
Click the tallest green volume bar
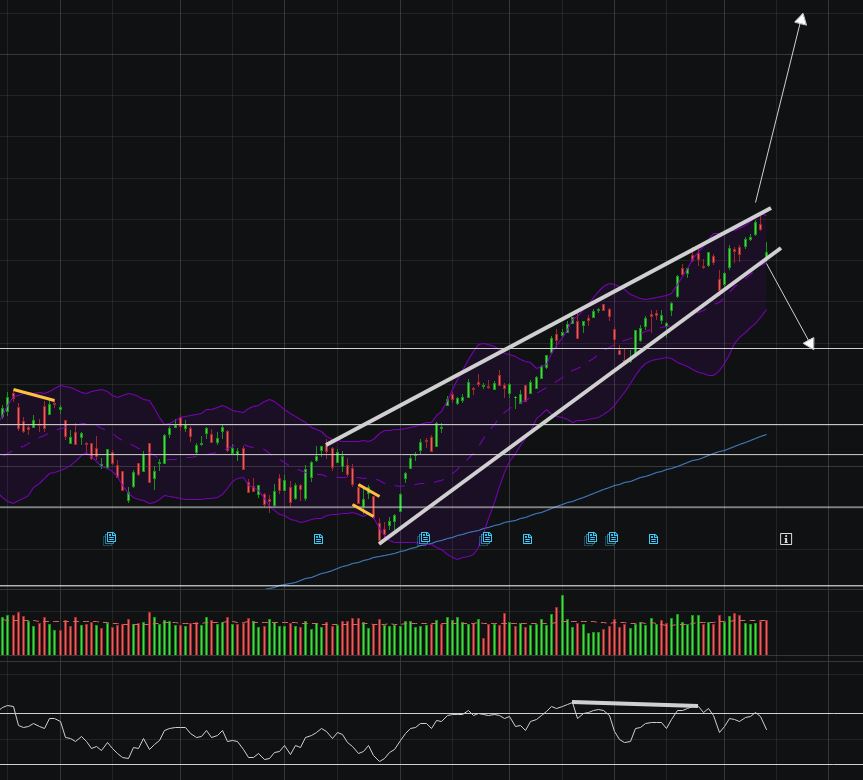pos(562,625)
